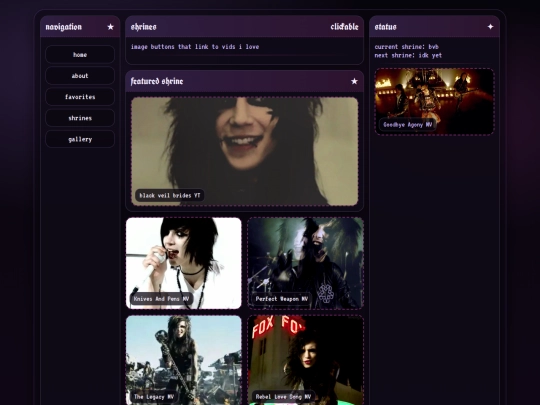Click 'image buttons that link to vids i love'
Viewport: 540px width, 405px height.
195,47
